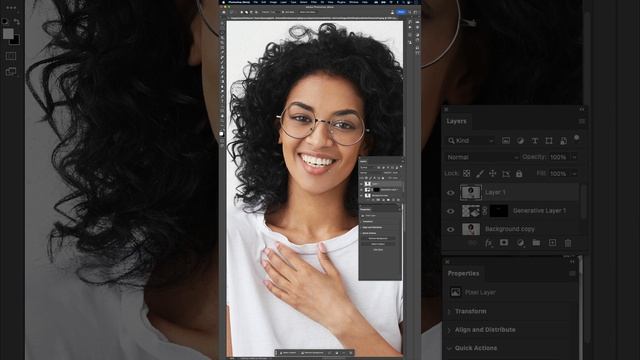Collapse the enlarged Layers panel double-arrow icon
The height and width of the screenshot is (360, 640).
(x=581, y=109)
